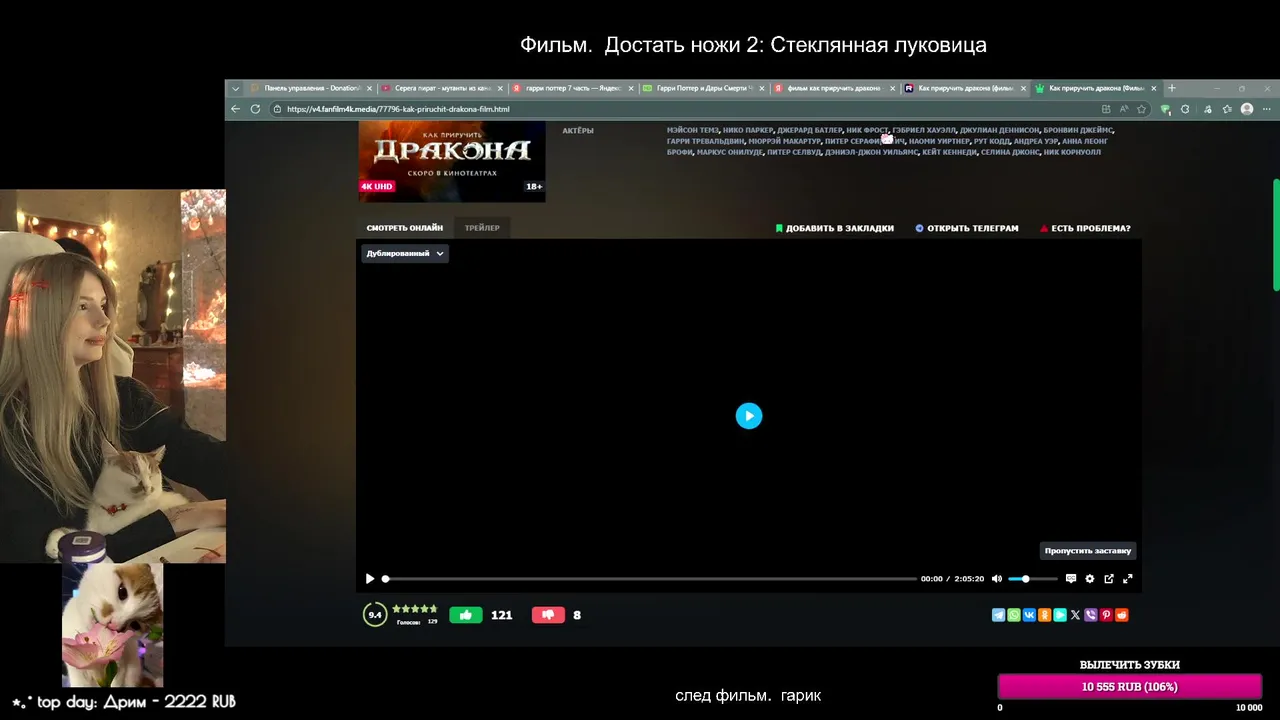
Task: Open player in pop-out window icon
Action: 1109,579
